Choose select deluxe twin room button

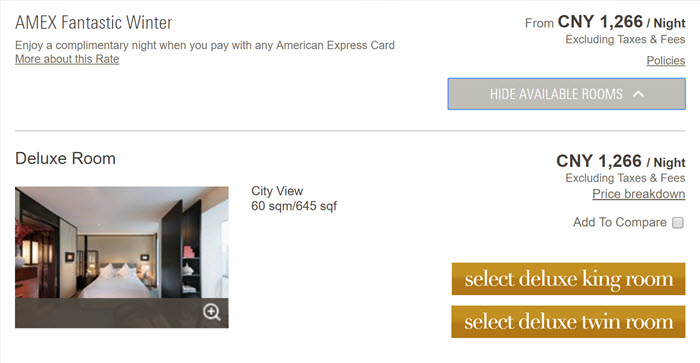pos(568,322)
